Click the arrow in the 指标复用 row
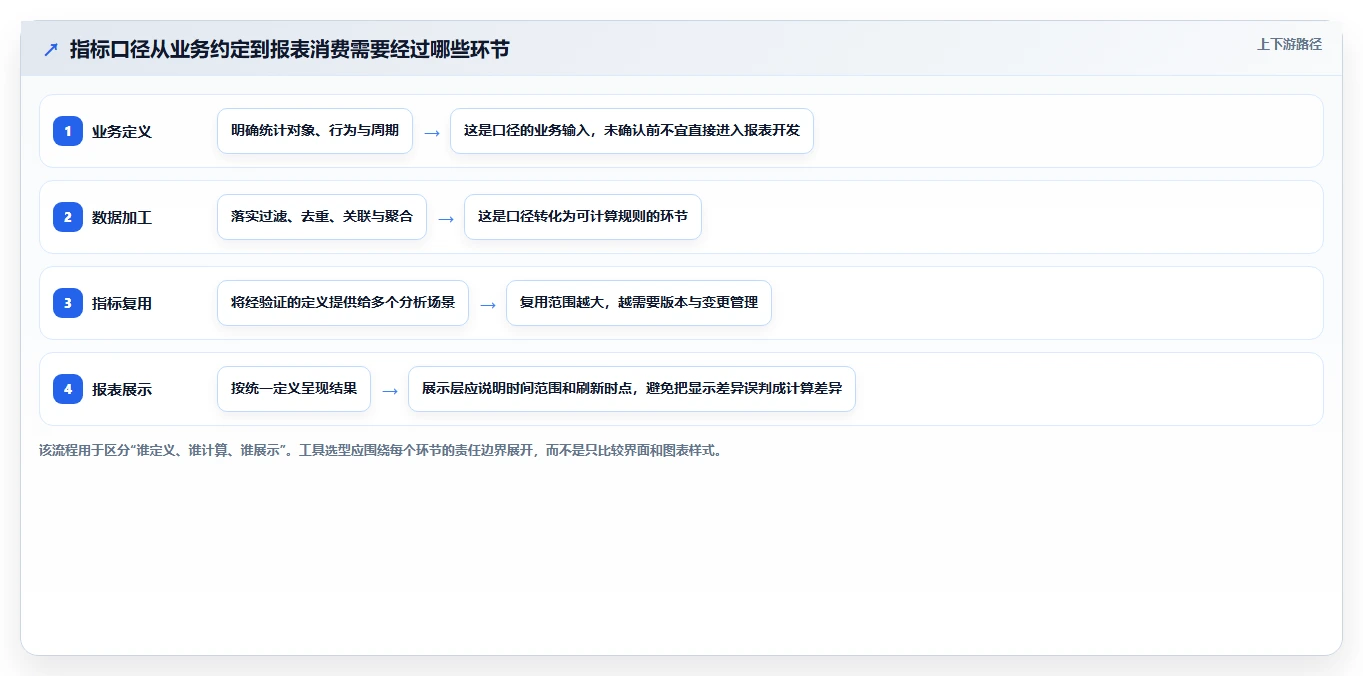Image resolution: width=1363 pixels, height=676 pixels. [488, 304]
